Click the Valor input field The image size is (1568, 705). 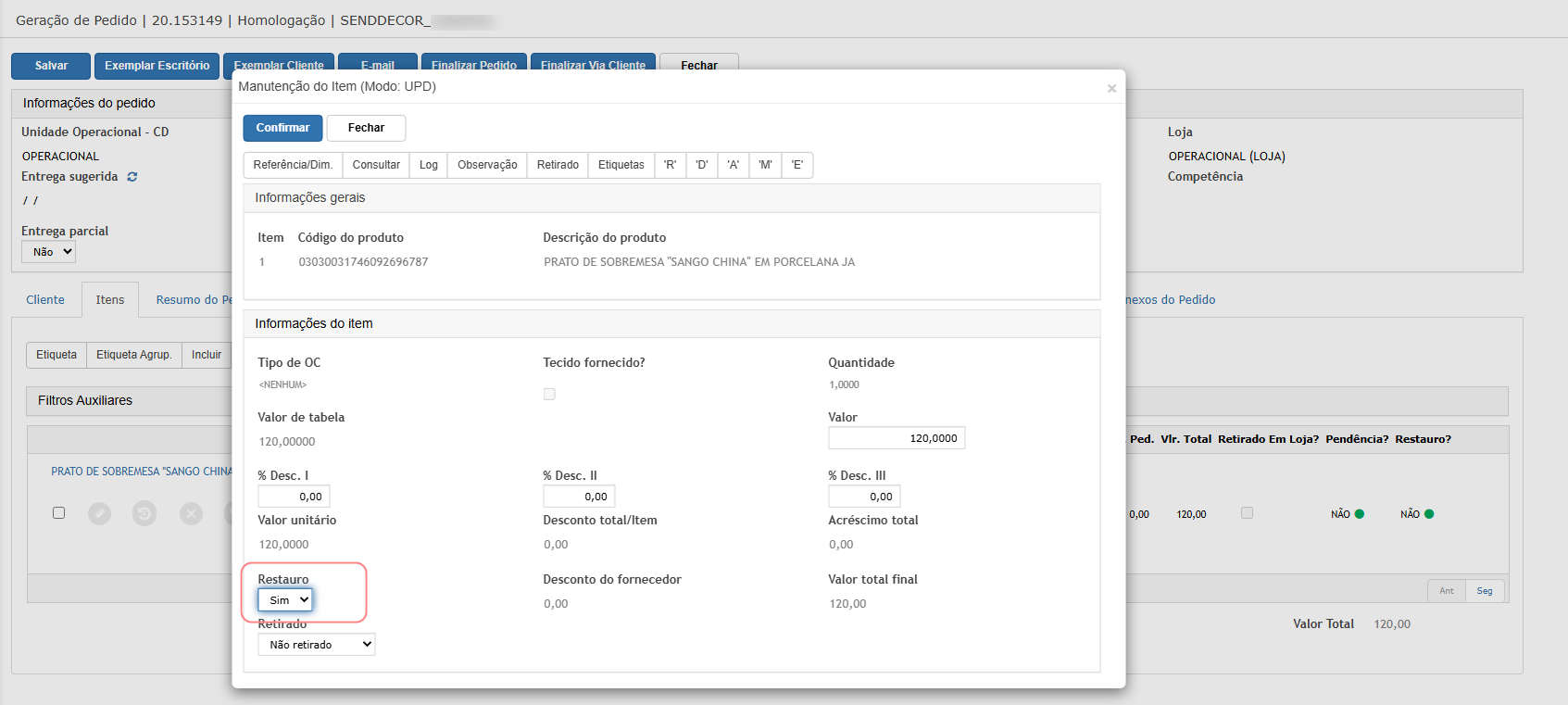point(897,438)
